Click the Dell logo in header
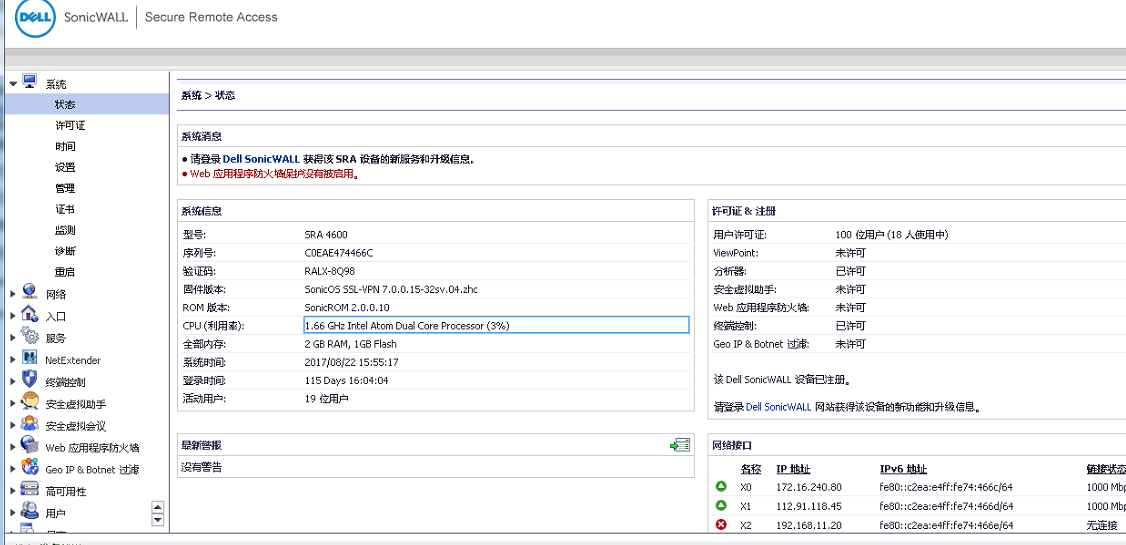The height and width of the screenshot is (545, 1126). (x=36, y=19)
